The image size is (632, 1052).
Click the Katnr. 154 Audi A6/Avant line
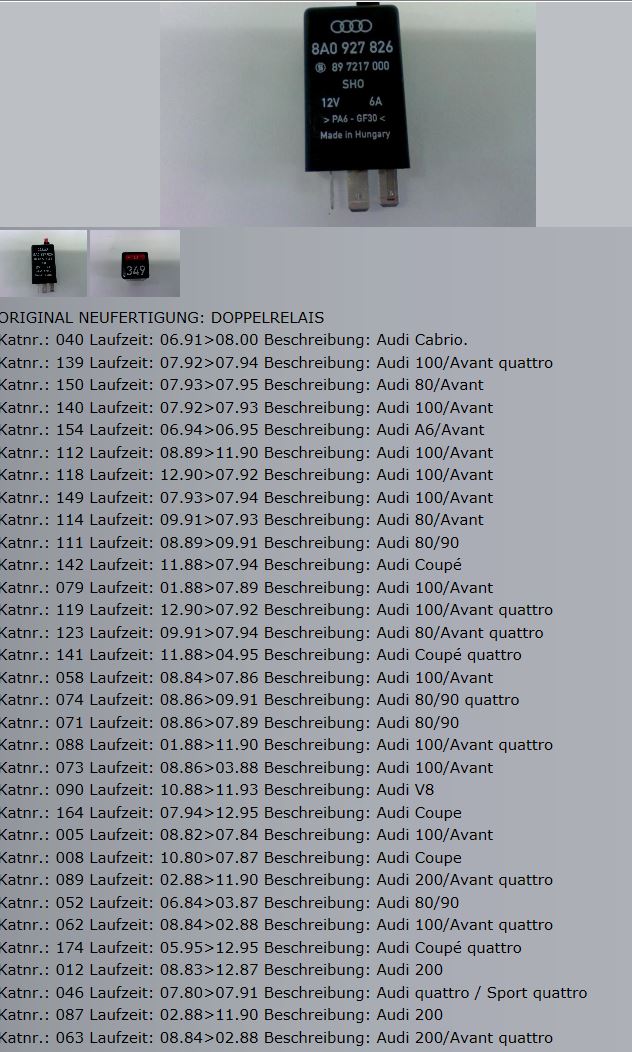pos(242,430)
